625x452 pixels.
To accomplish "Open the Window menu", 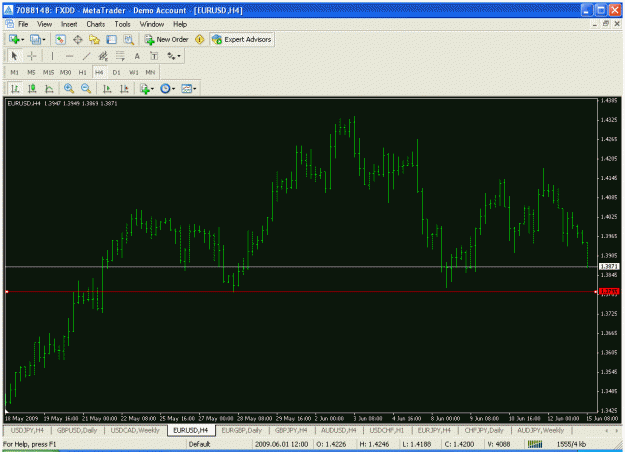I will pyautogui.click(x=151, y=24).
